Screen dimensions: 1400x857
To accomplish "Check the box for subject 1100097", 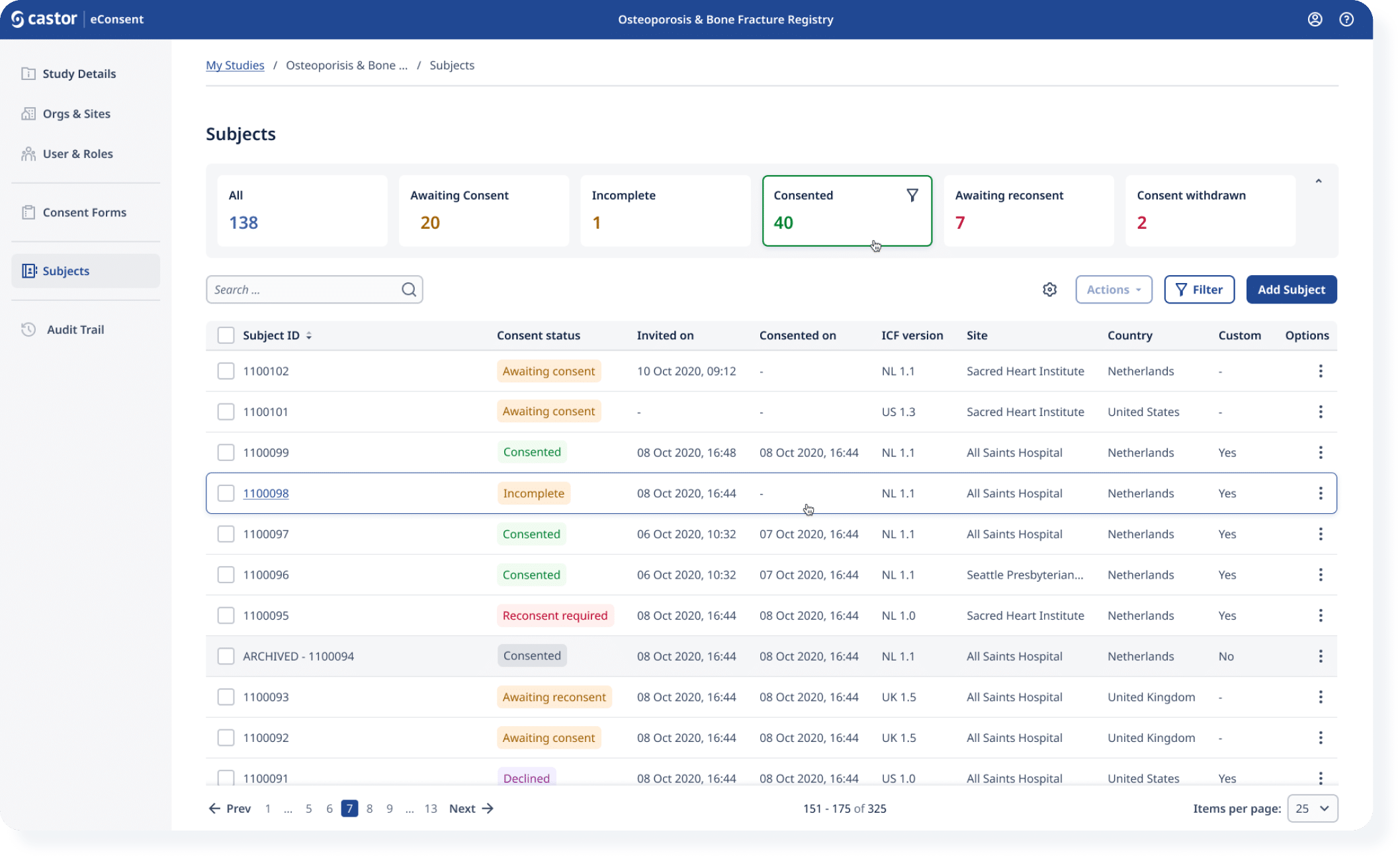I will pyautogui.click(x=226, y=534).
